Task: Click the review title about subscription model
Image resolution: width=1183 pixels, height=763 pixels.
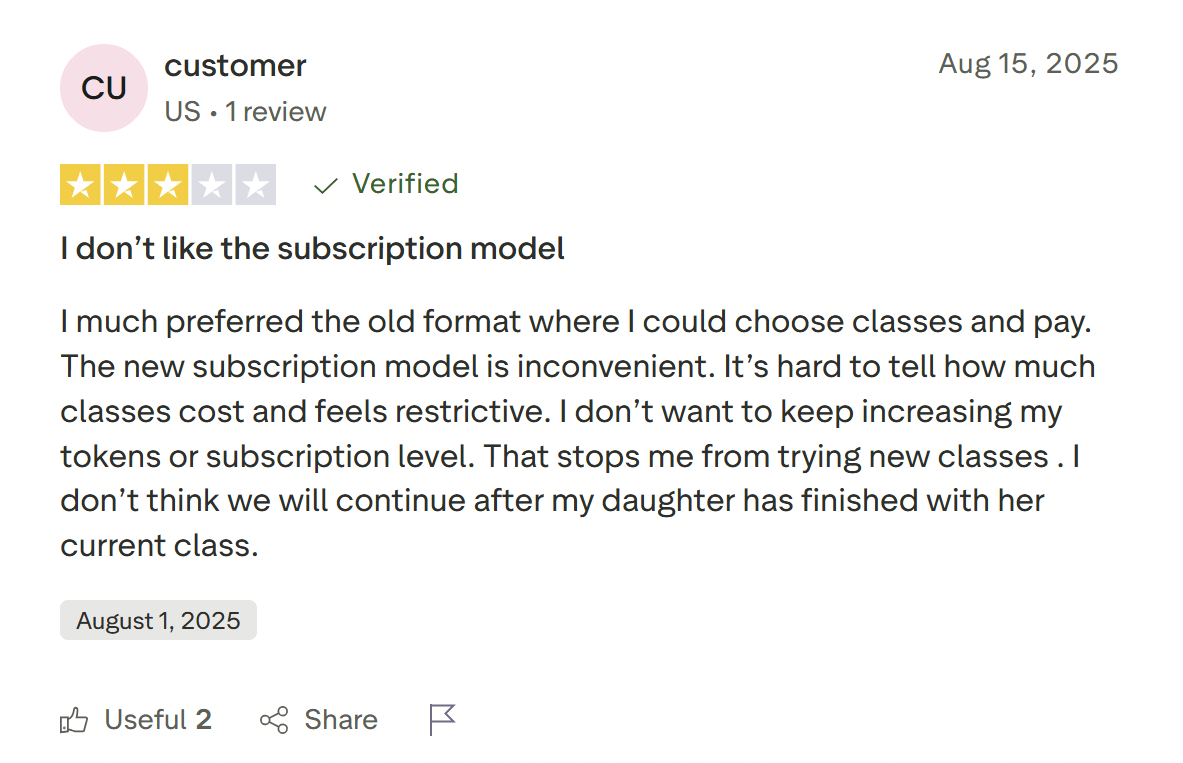Action: coord(312,248)
